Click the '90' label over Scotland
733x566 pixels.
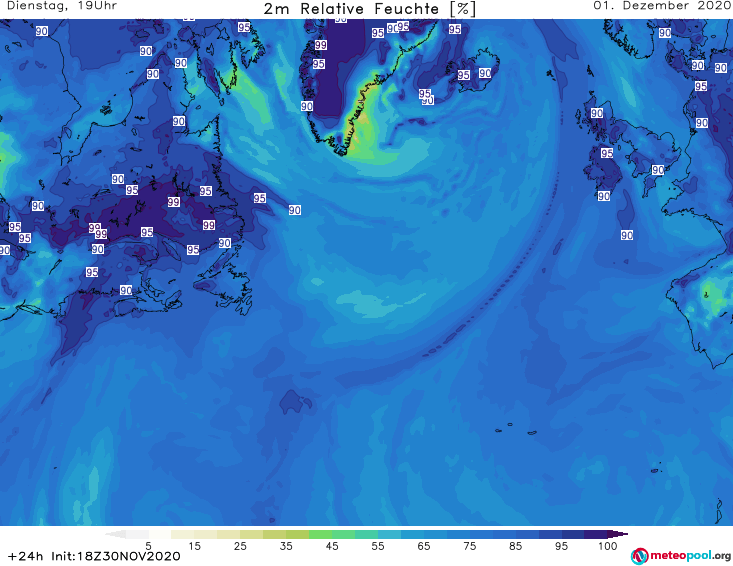coord(596,113)
